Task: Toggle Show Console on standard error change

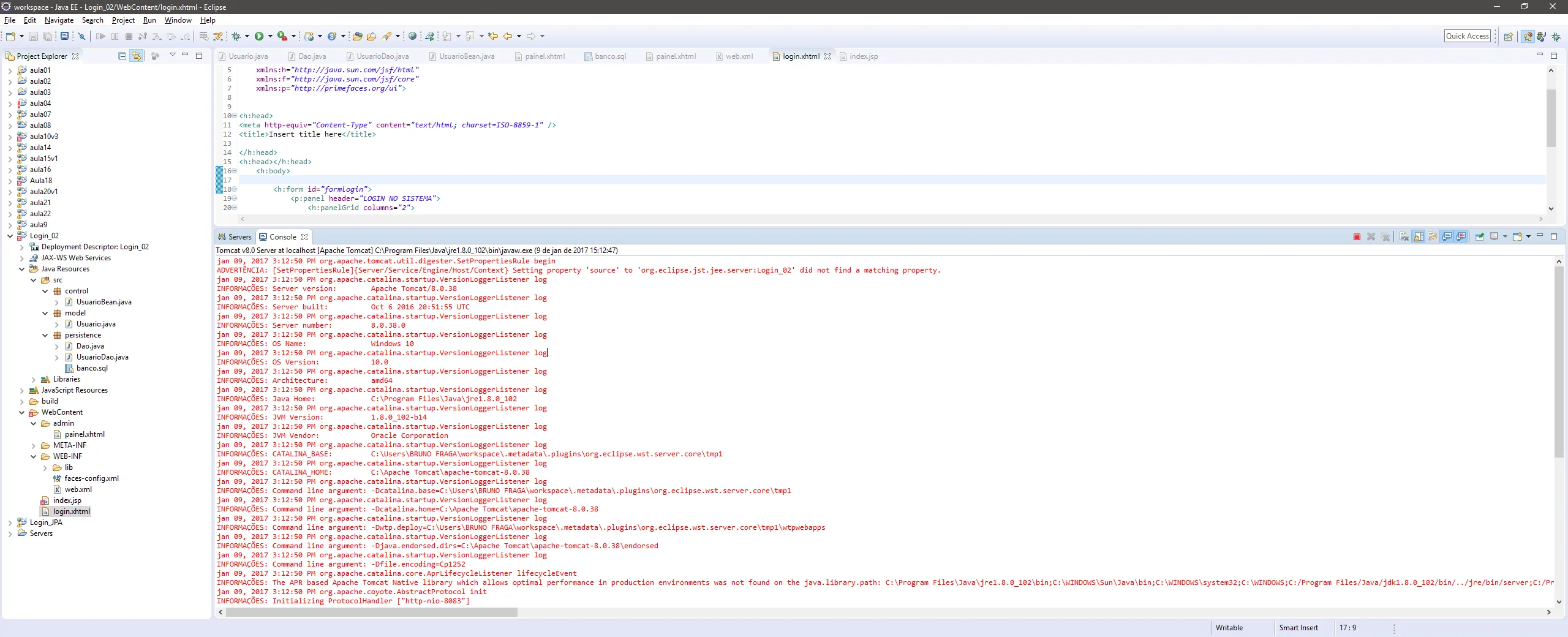Action: tap(1461, 237)
